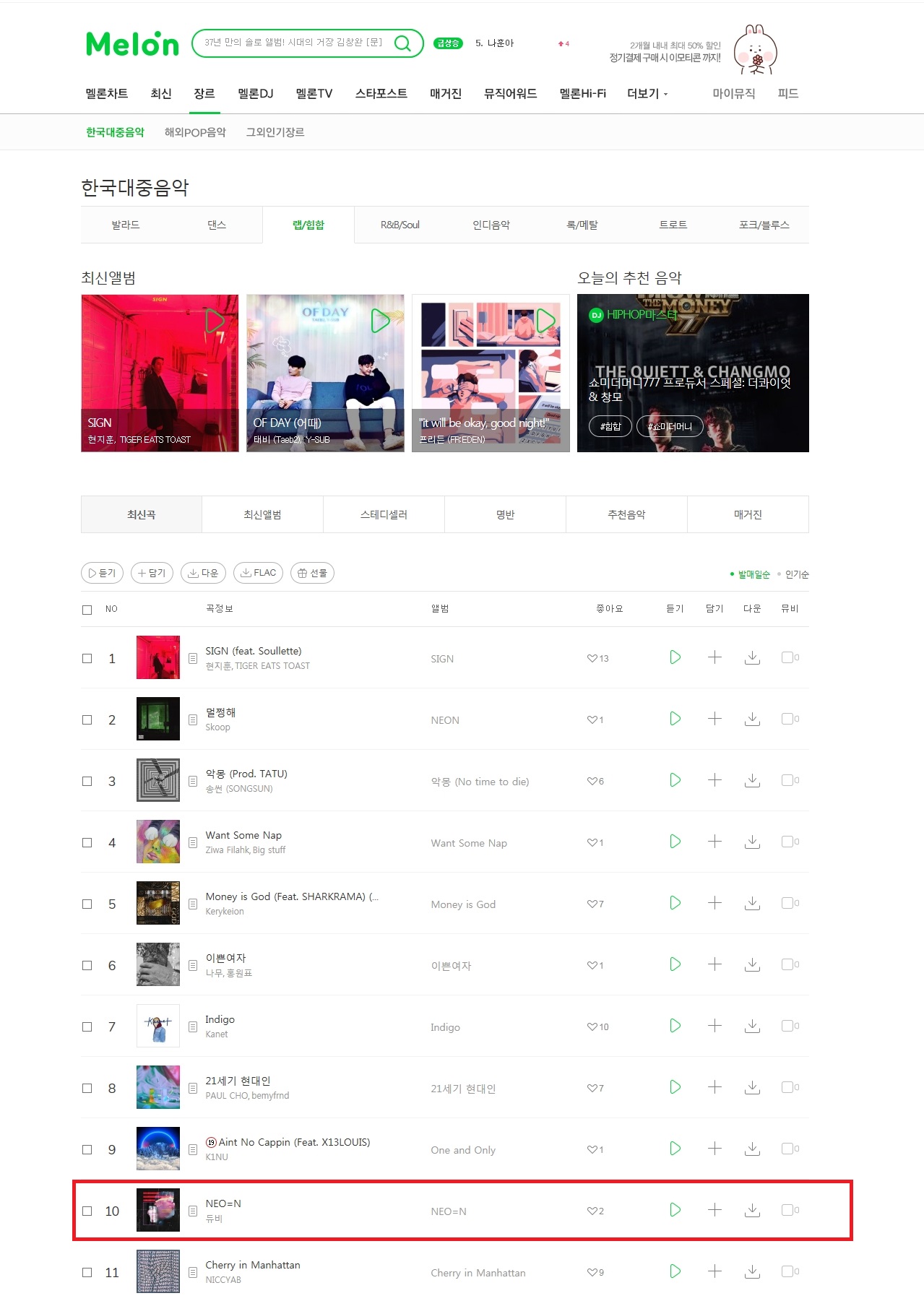Like the song 21세기 현대인 heart icon

(592, 1088)
